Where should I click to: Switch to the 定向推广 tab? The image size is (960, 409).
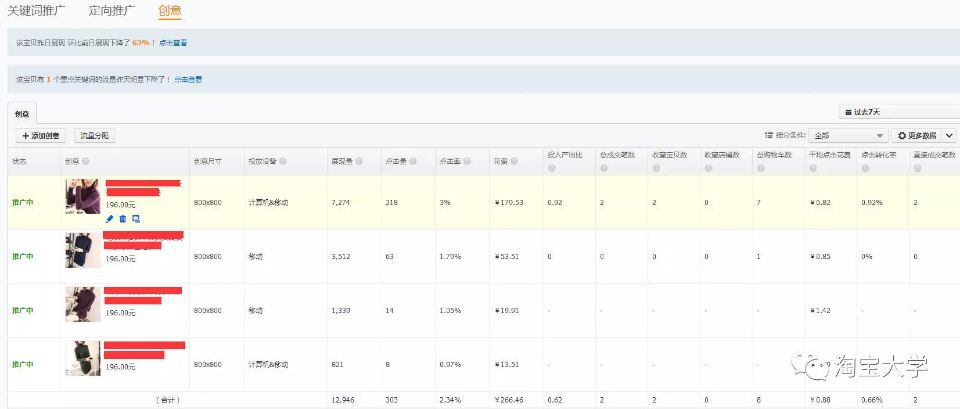pyautogui.click(x=114, y=11)
